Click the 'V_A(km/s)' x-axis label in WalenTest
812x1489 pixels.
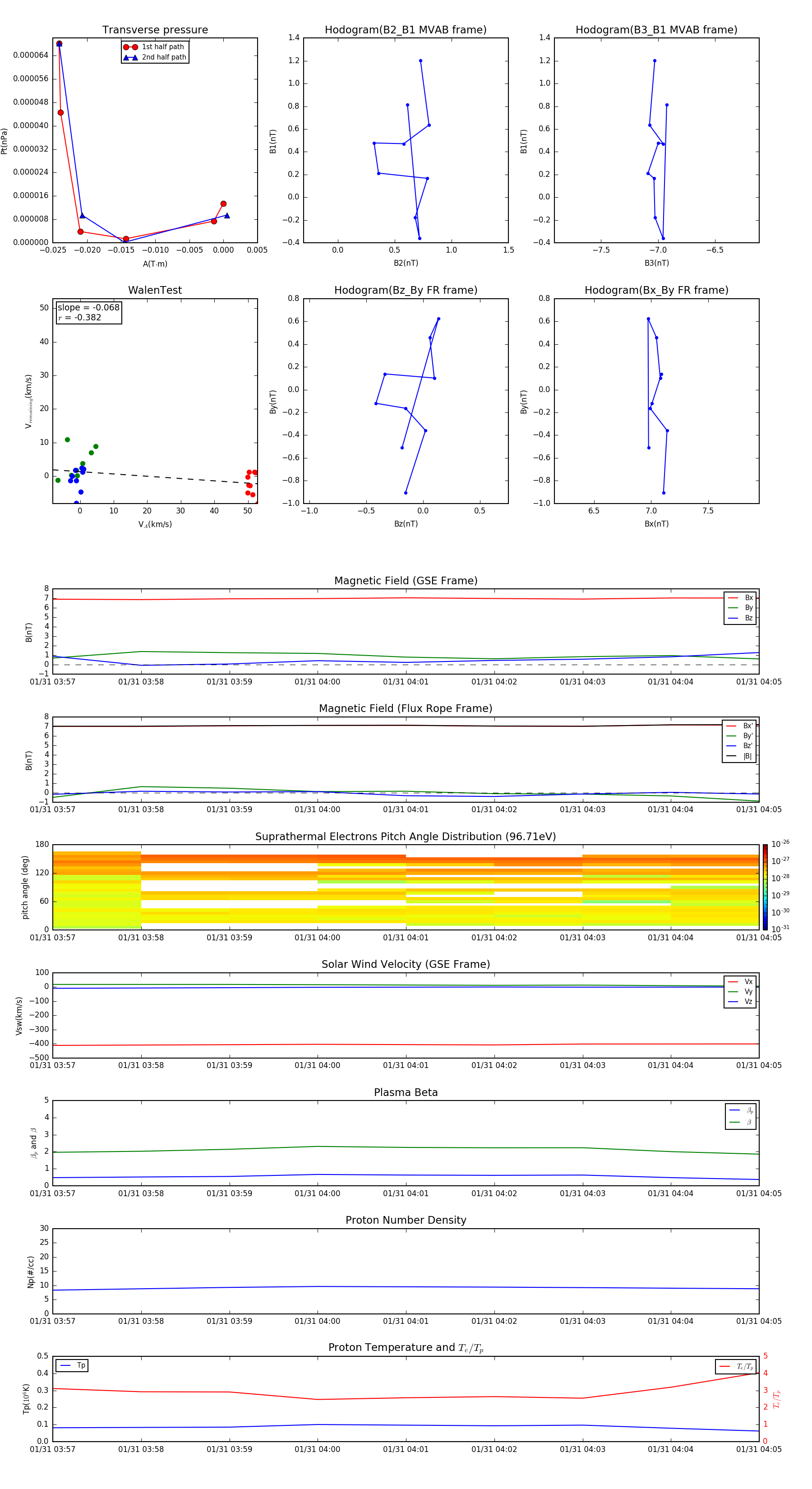point(155,524)
